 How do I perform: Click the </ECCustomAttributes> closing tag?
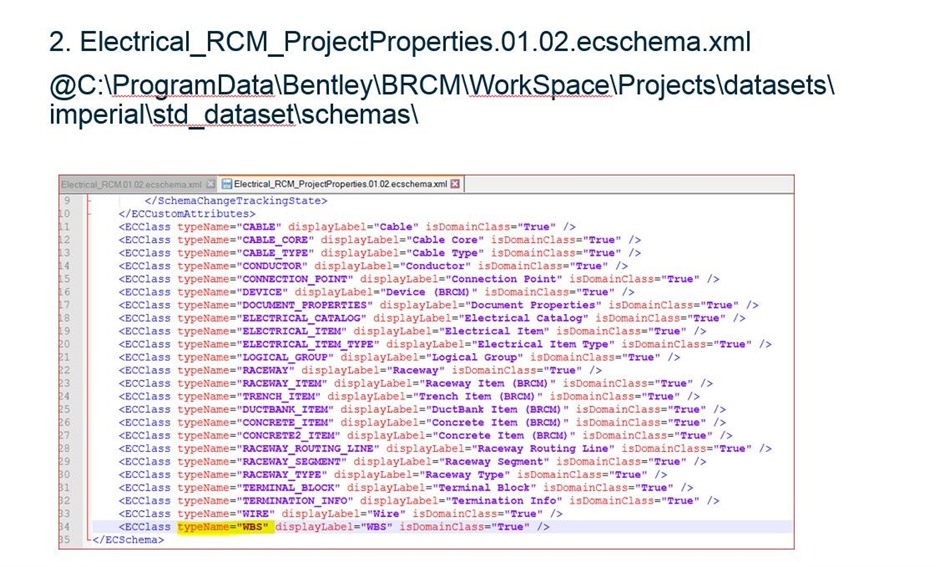coord(187,214)
